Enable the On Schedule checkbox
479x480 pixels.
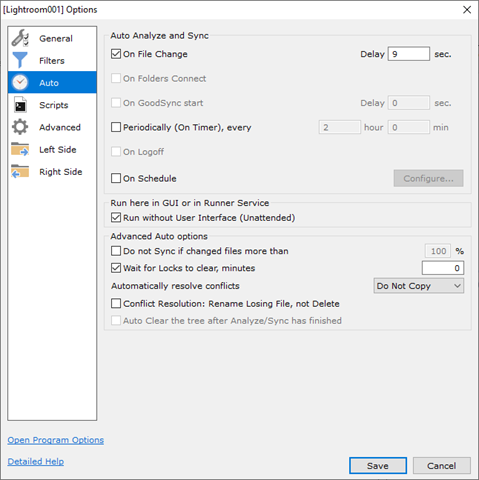pos(116,178)
